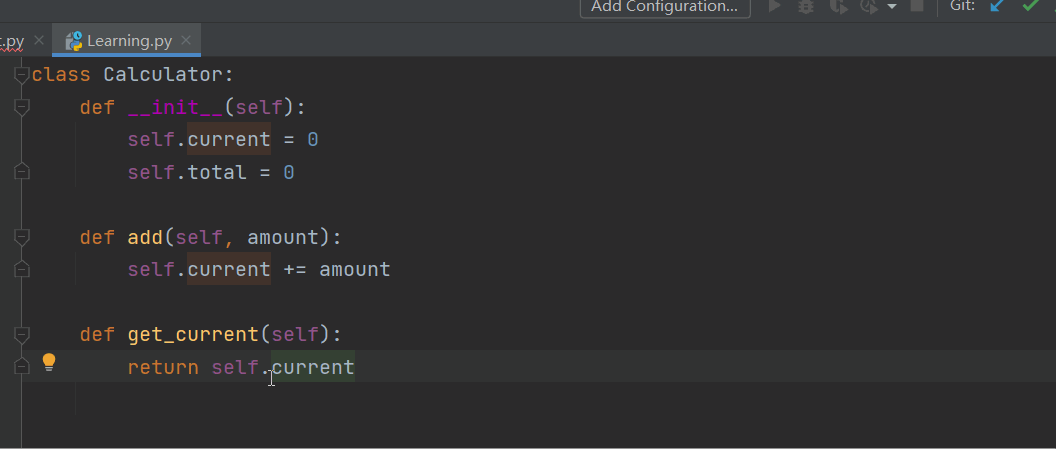The height and width of the screenshot is (449, 1056).
Task: Open the Add Configuration dialog
Action: tap(665, 7)
